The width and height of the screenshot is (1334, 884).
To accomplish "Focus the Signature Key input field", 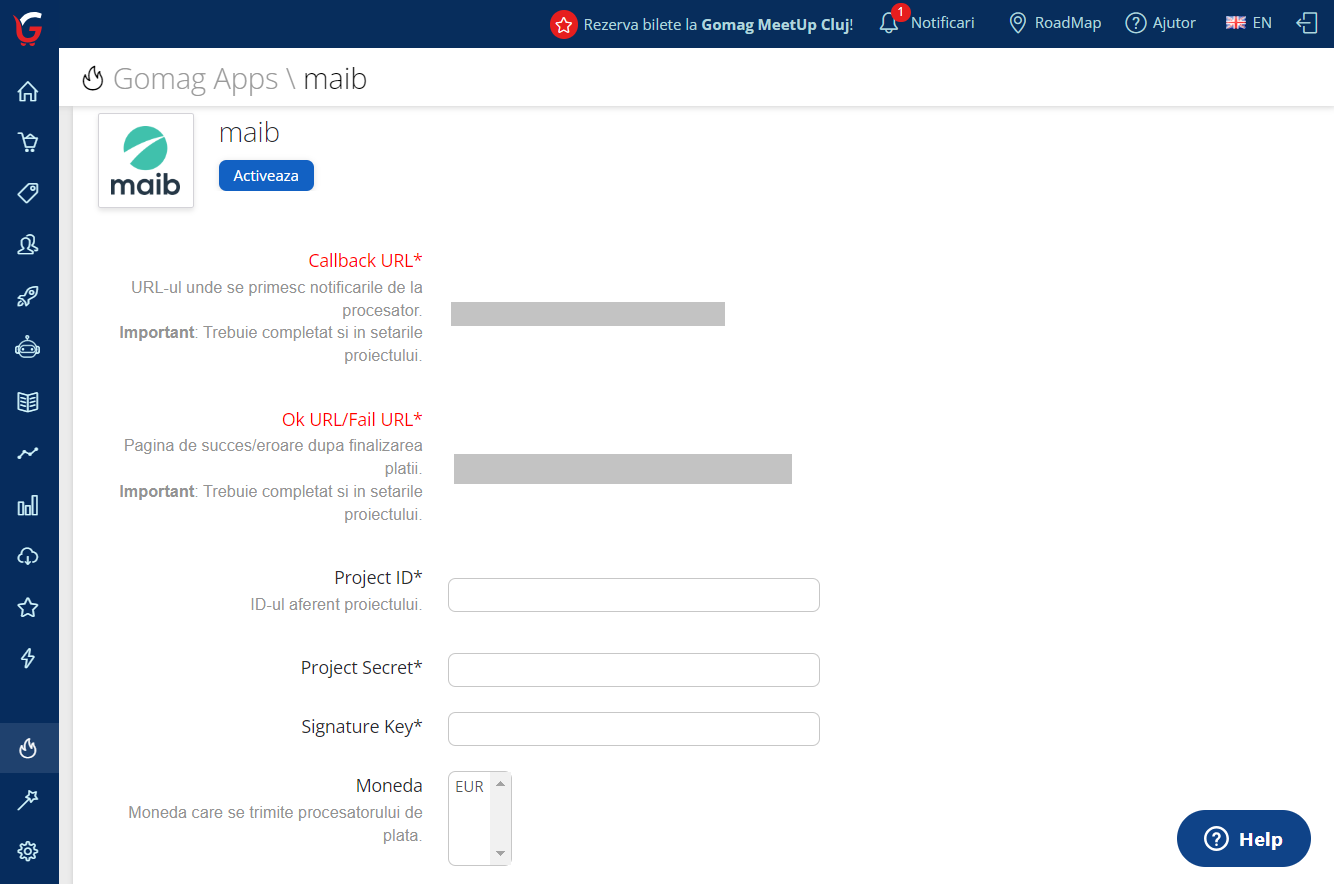I will coord(634,729).
